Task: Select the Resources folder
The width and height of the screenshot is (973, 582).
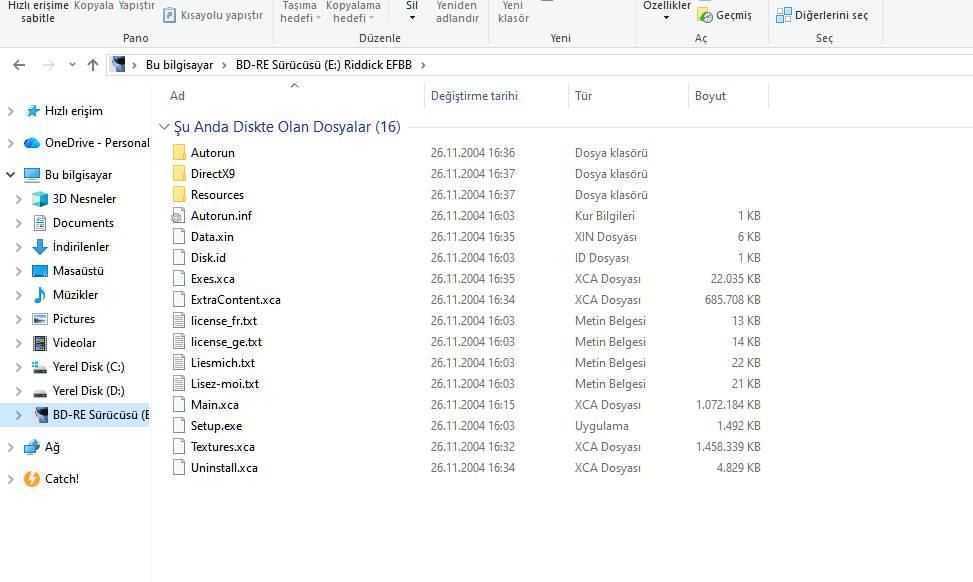Action: coord(217,195)
